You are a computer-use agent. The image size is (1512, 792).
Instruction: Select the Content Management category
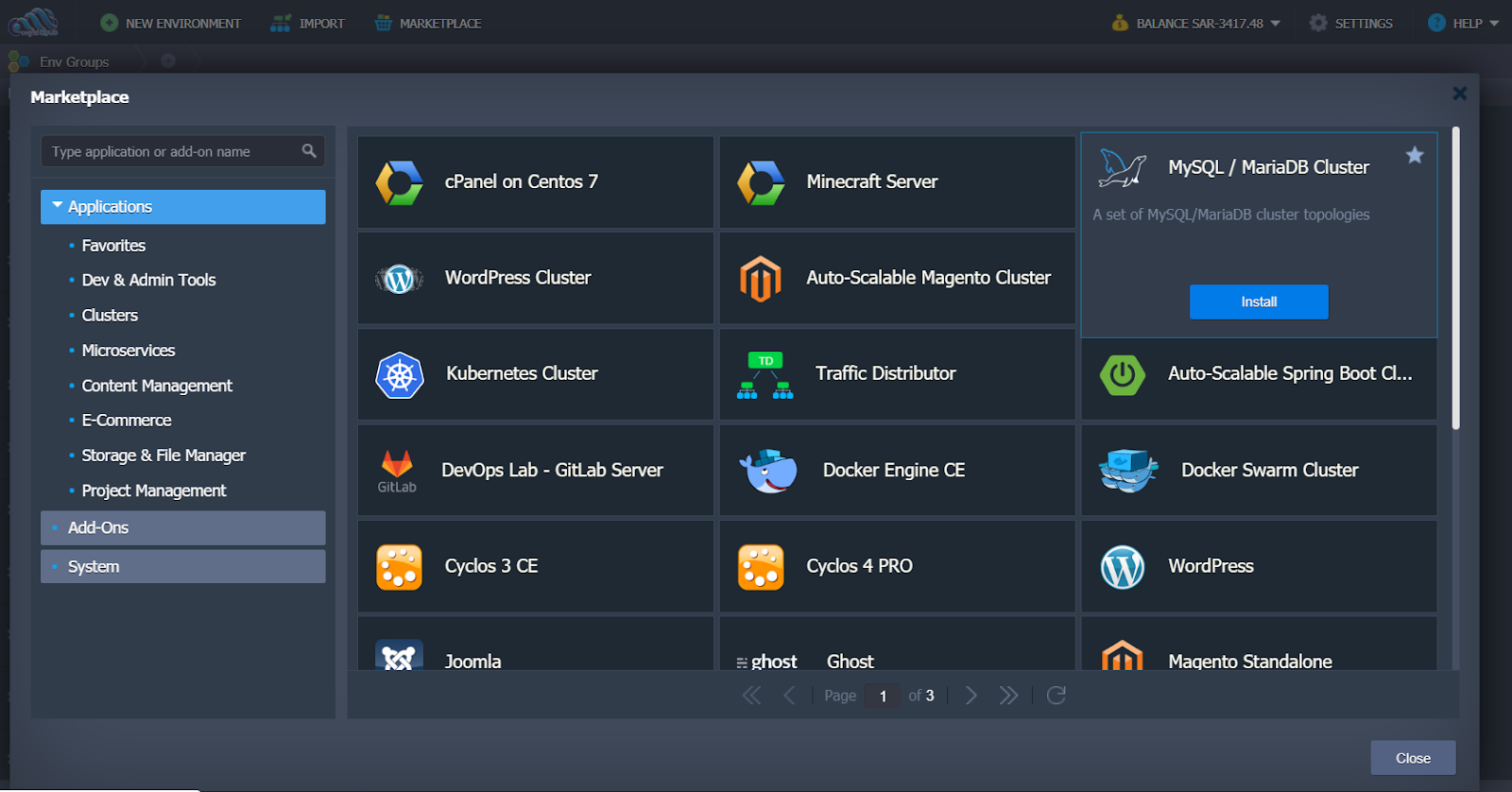pyautogui.click(x=157, y=386)
